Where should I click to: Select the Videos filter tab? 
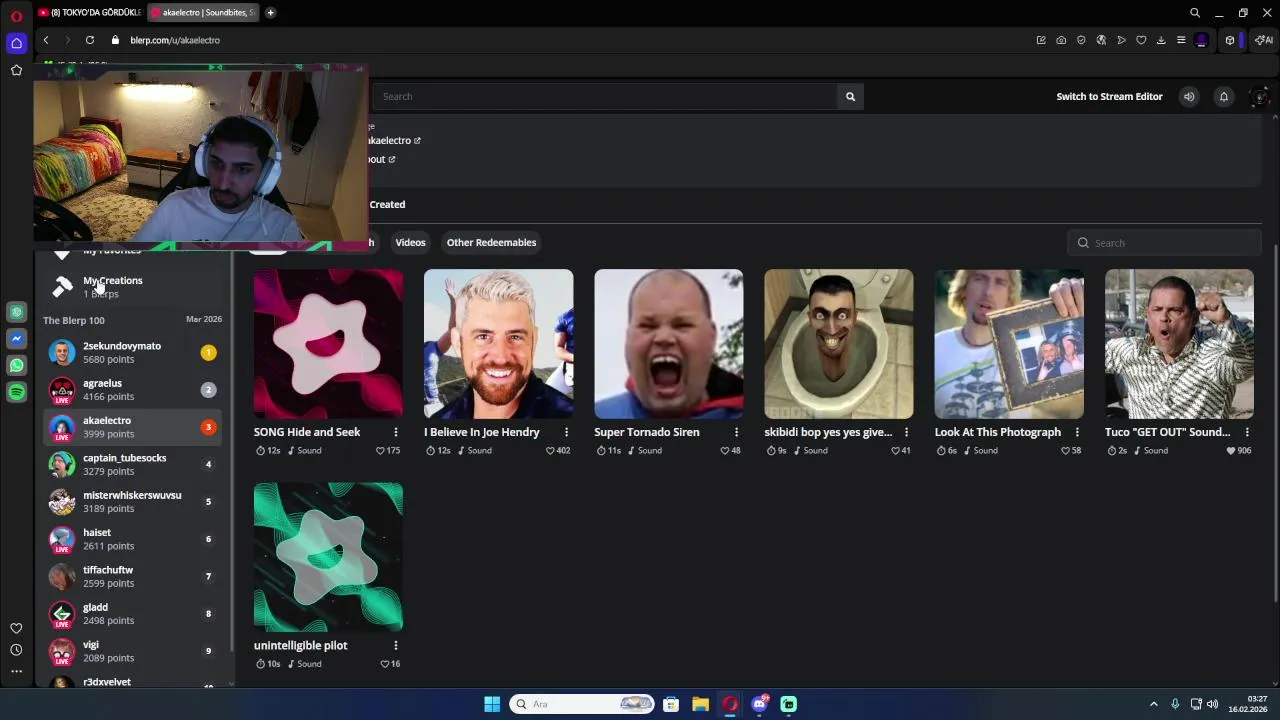tap(410, 242)
